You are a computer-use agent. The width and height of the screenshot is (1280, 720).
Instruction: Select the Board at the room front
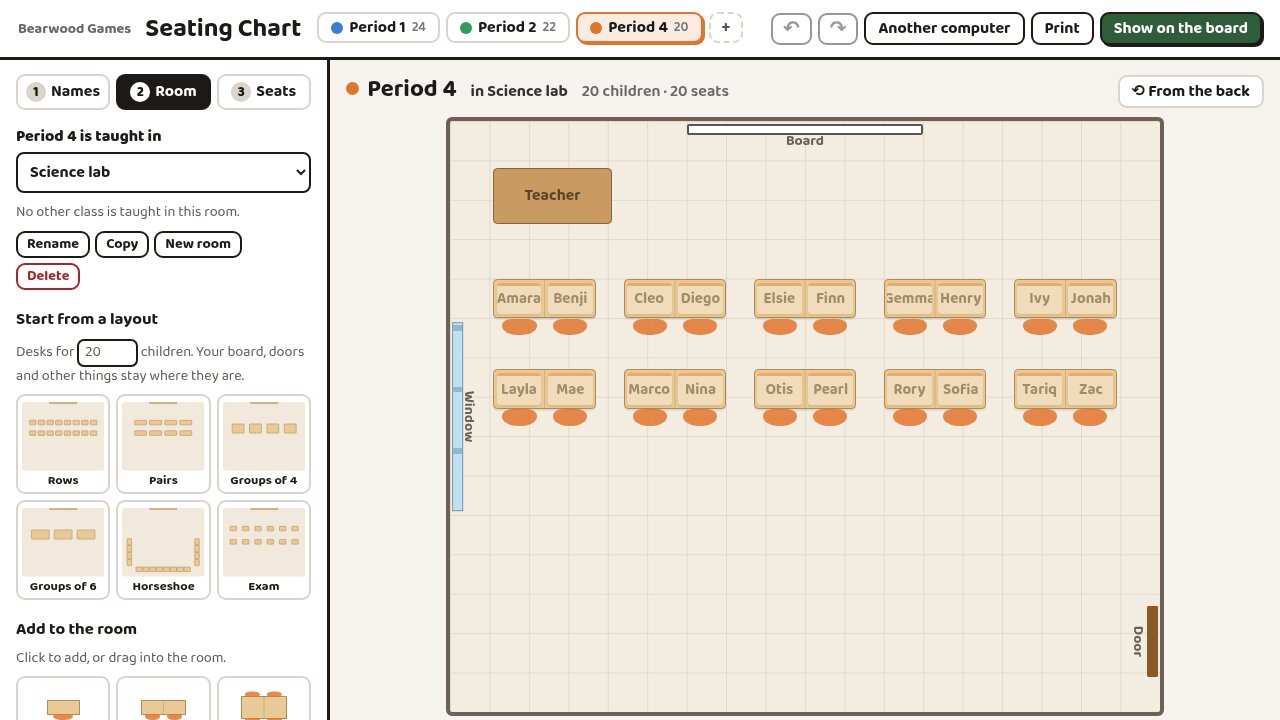[805, 130]
